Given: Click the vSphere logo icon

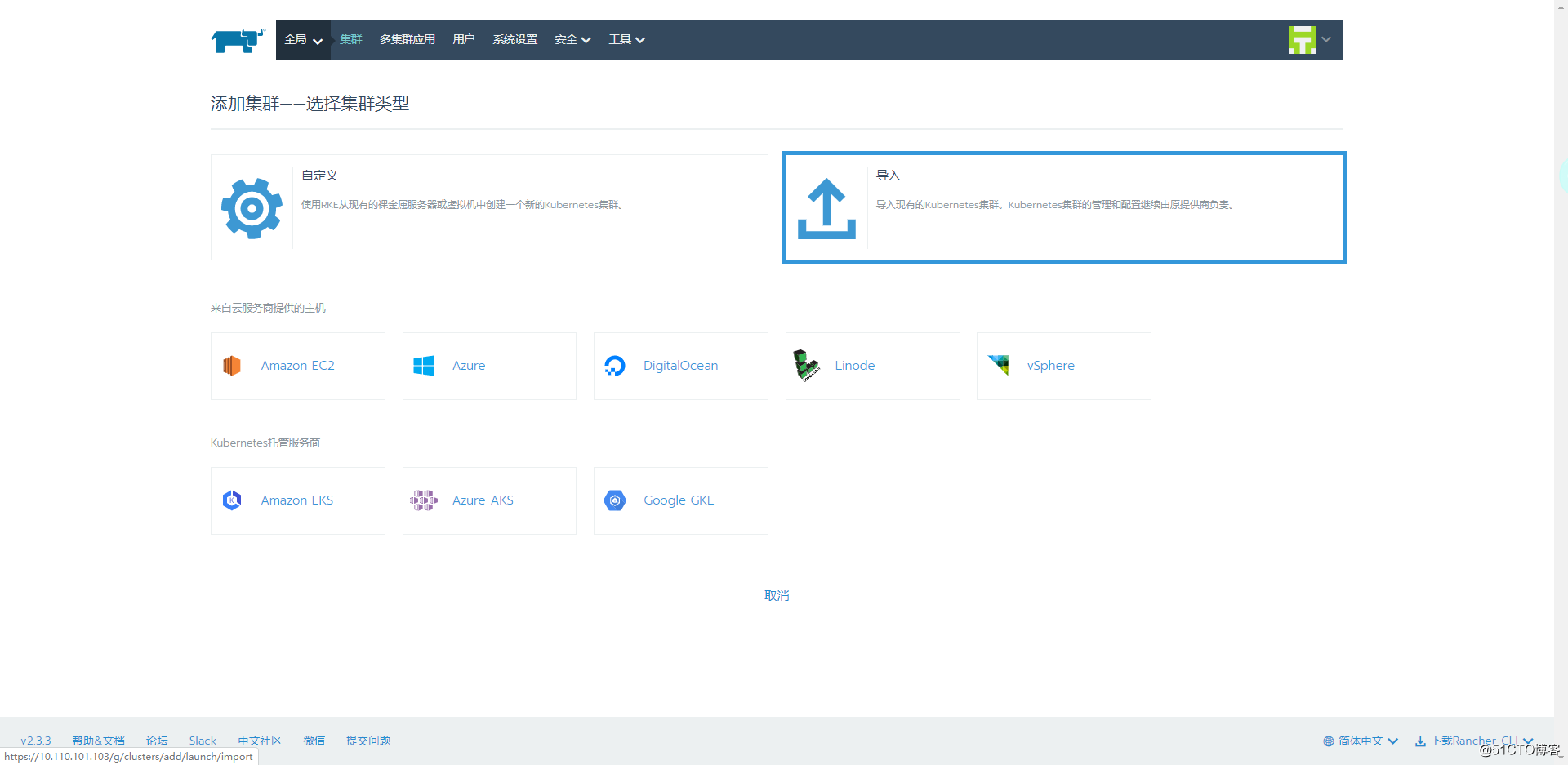Looking at the screenshot, I should [999, 365].
